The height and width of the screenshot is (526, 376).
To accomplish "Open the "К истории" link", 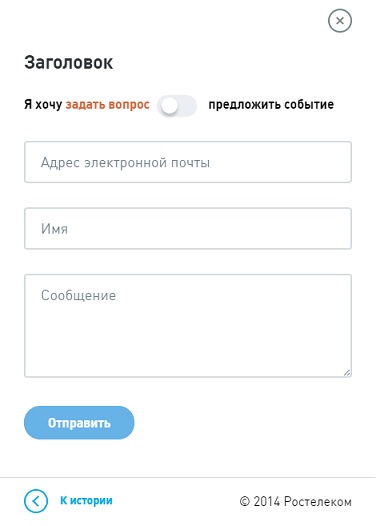I will [86, 501].
